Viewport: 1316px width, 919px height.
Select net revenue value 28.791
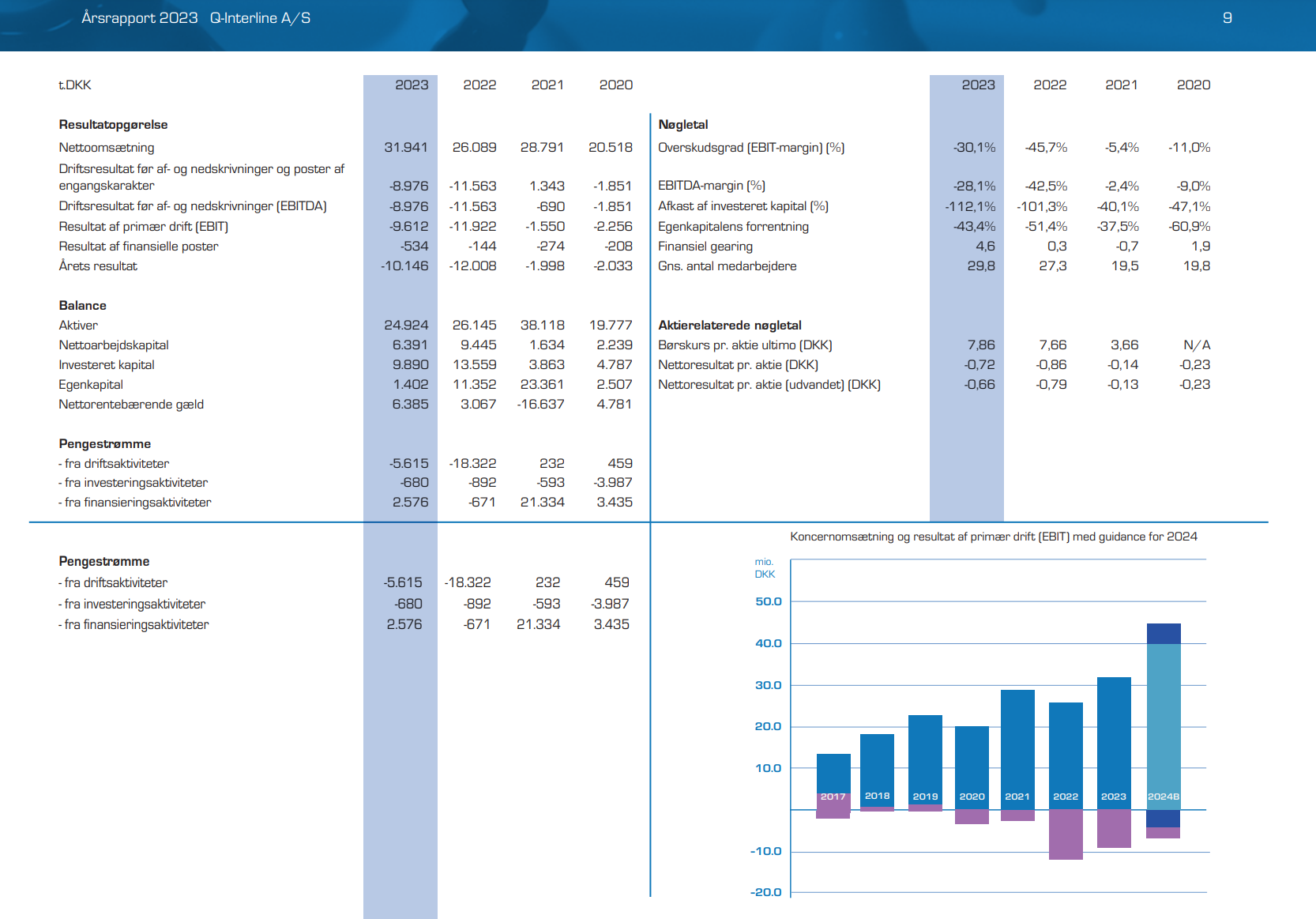(542, 147)
